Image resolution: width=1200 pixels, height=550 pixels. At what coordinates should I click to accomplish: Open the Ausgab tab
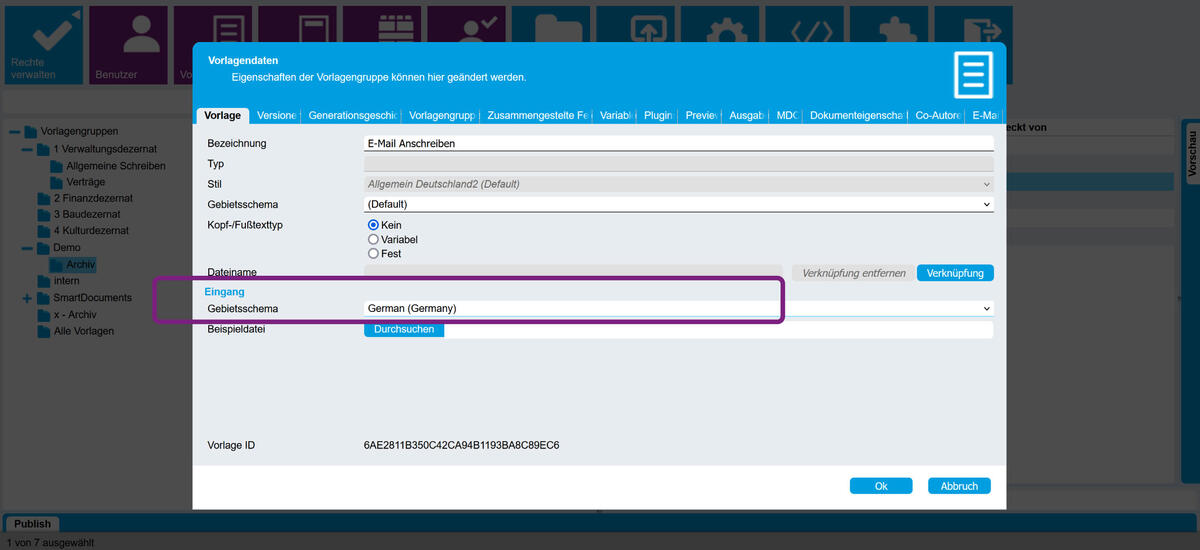tap(747, 116)
